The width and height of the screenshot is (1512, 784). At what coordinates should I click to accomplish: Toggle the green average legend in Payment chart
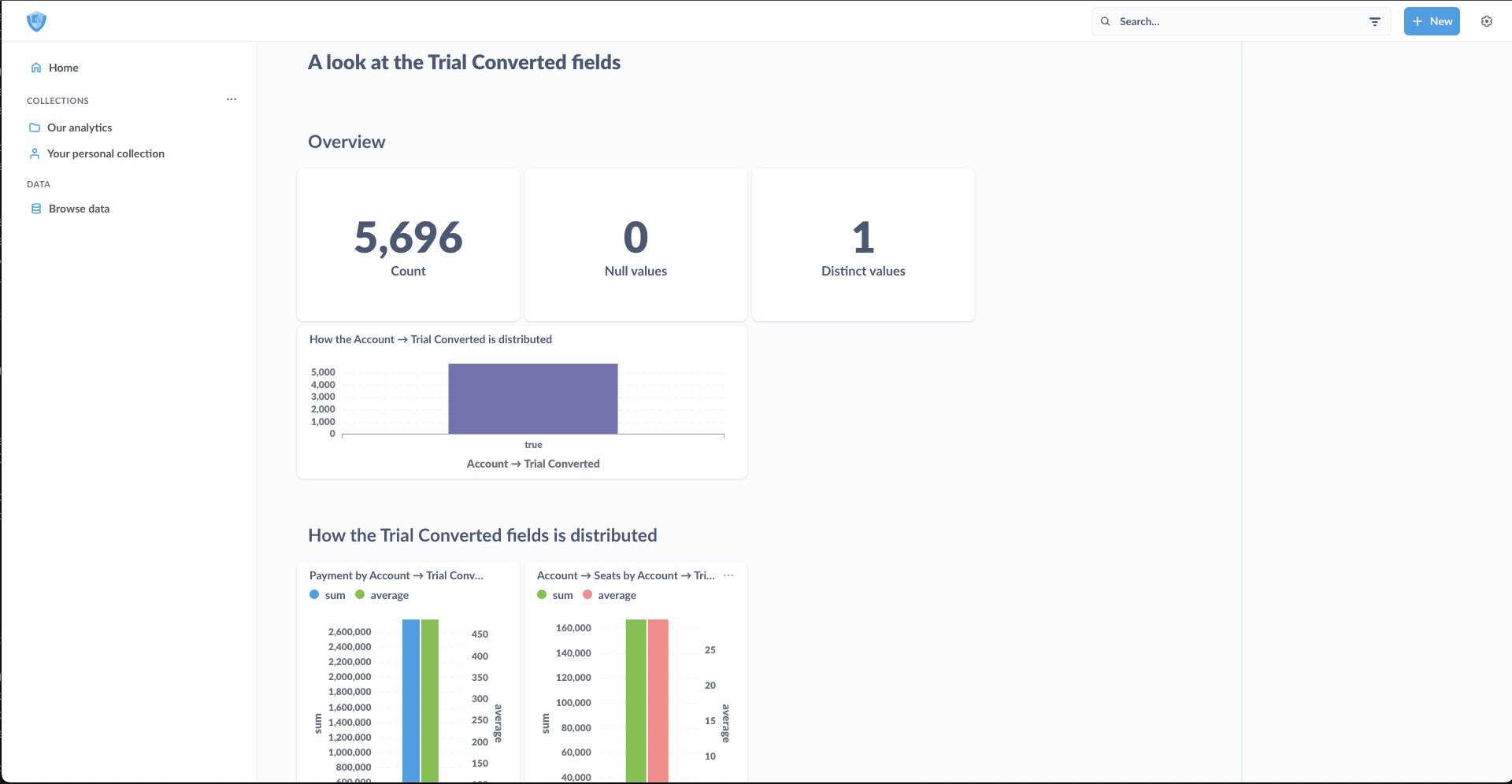tap(382, 595)
